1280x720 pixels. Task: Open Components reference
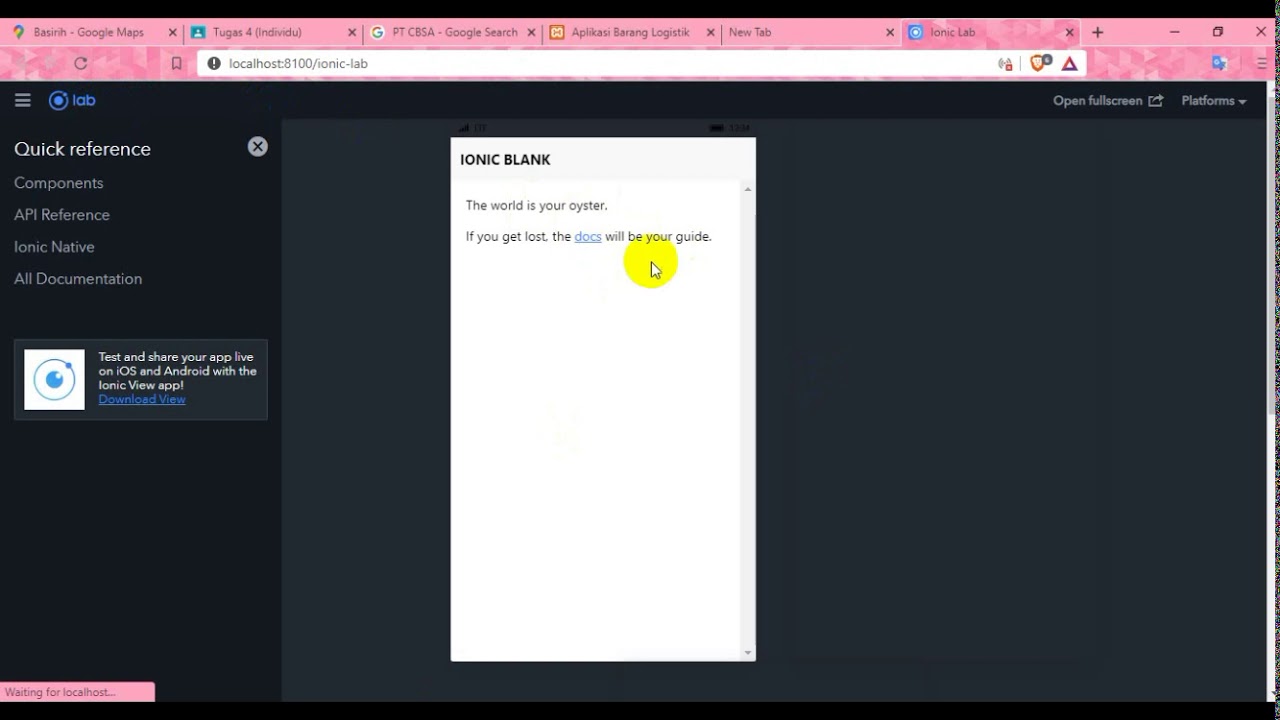point(59,183)
